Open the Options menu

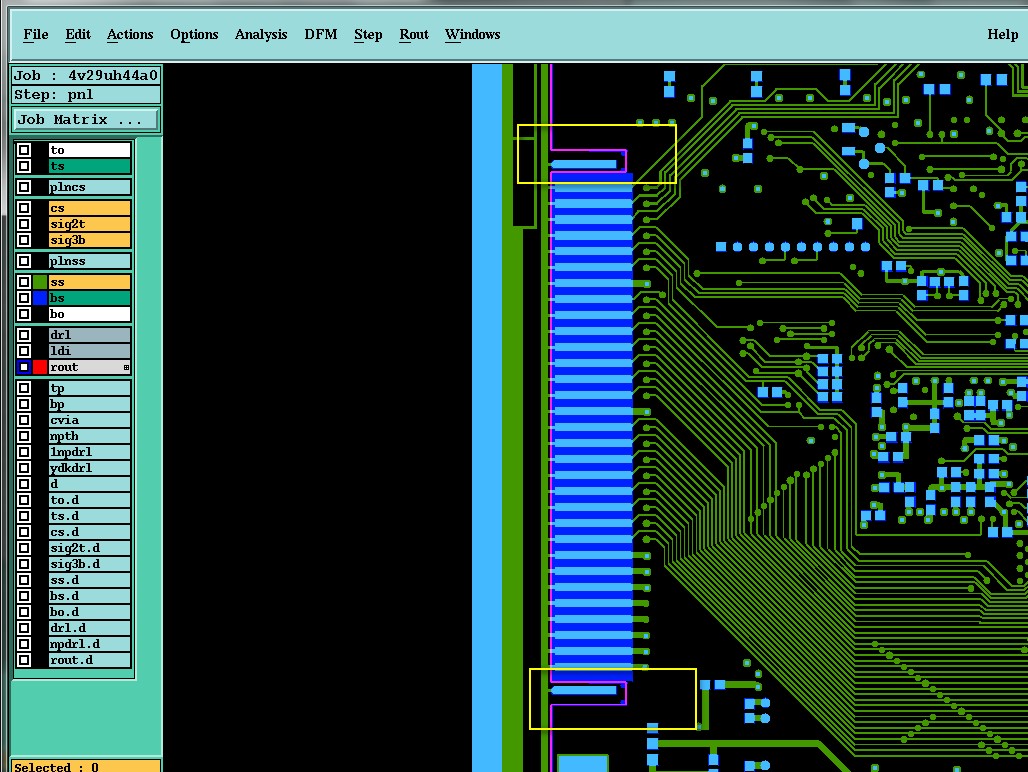[x=194, y=35]
